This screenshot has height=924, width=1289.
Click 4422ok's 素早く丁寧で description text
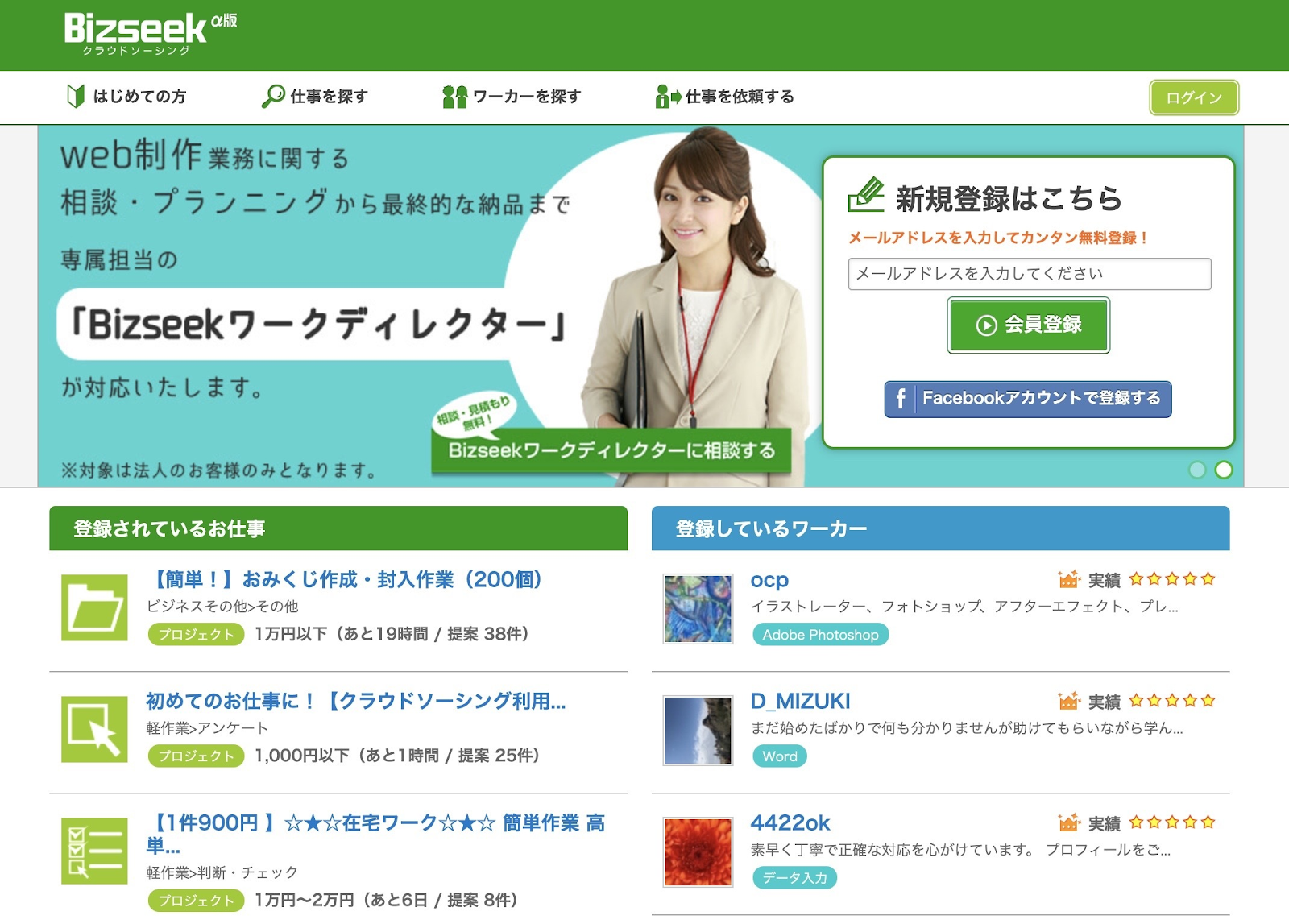pyautogui.click(x=960, y=850)
